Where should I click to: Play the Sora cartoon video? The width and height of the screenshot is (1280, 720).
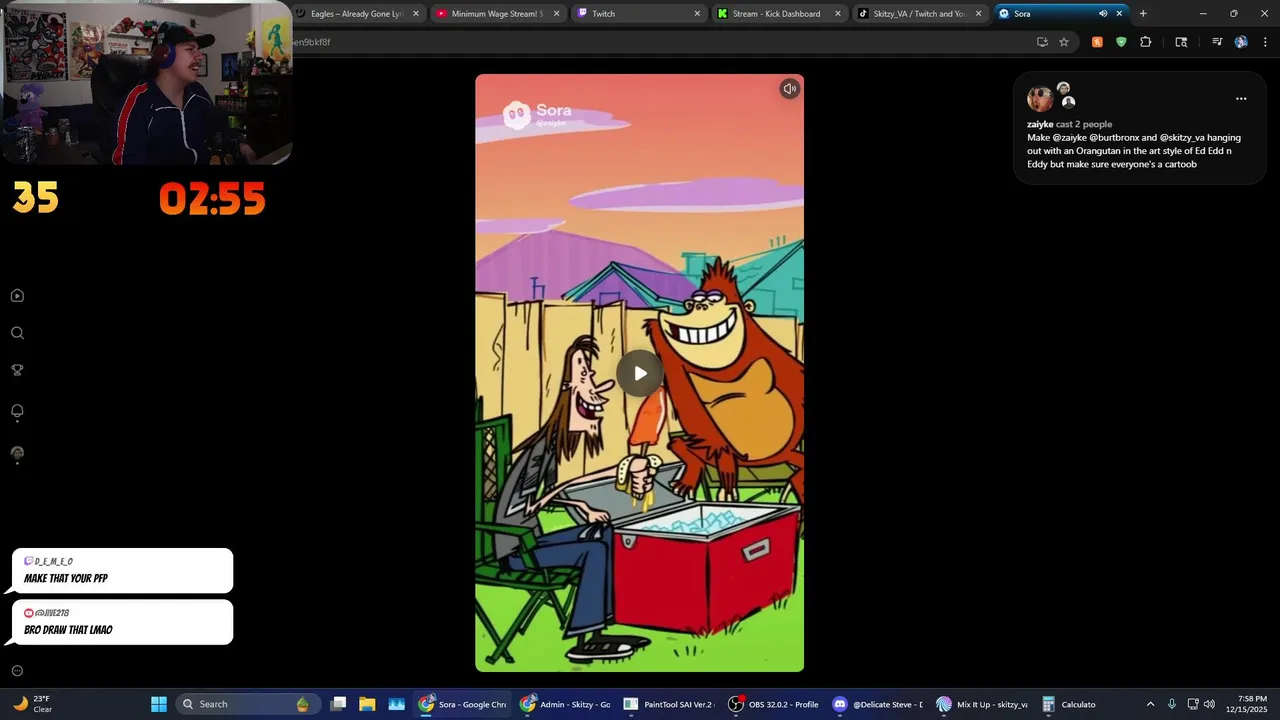pos(639,373)
